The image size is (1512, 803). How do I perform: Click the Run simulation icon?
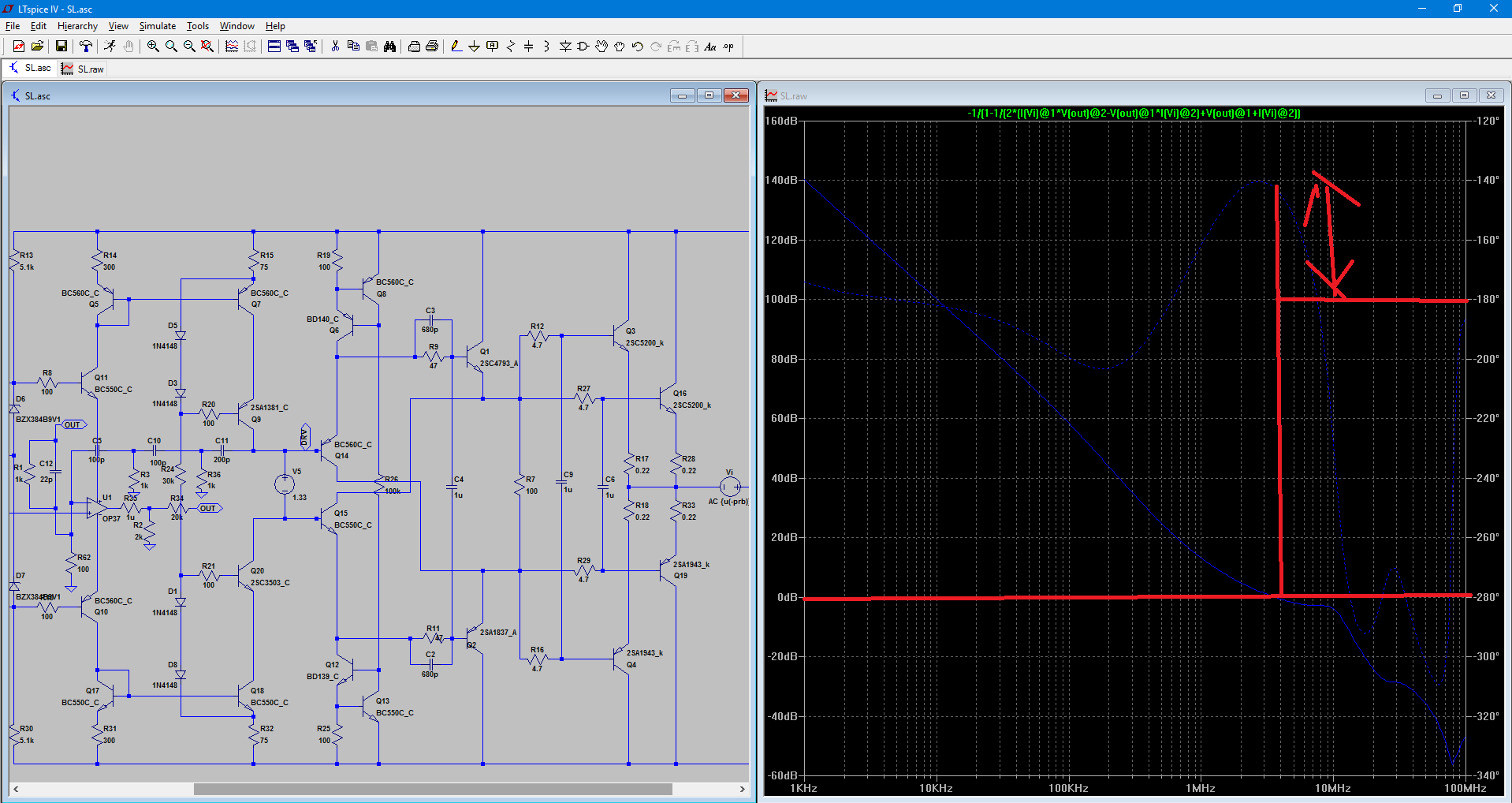110,47
